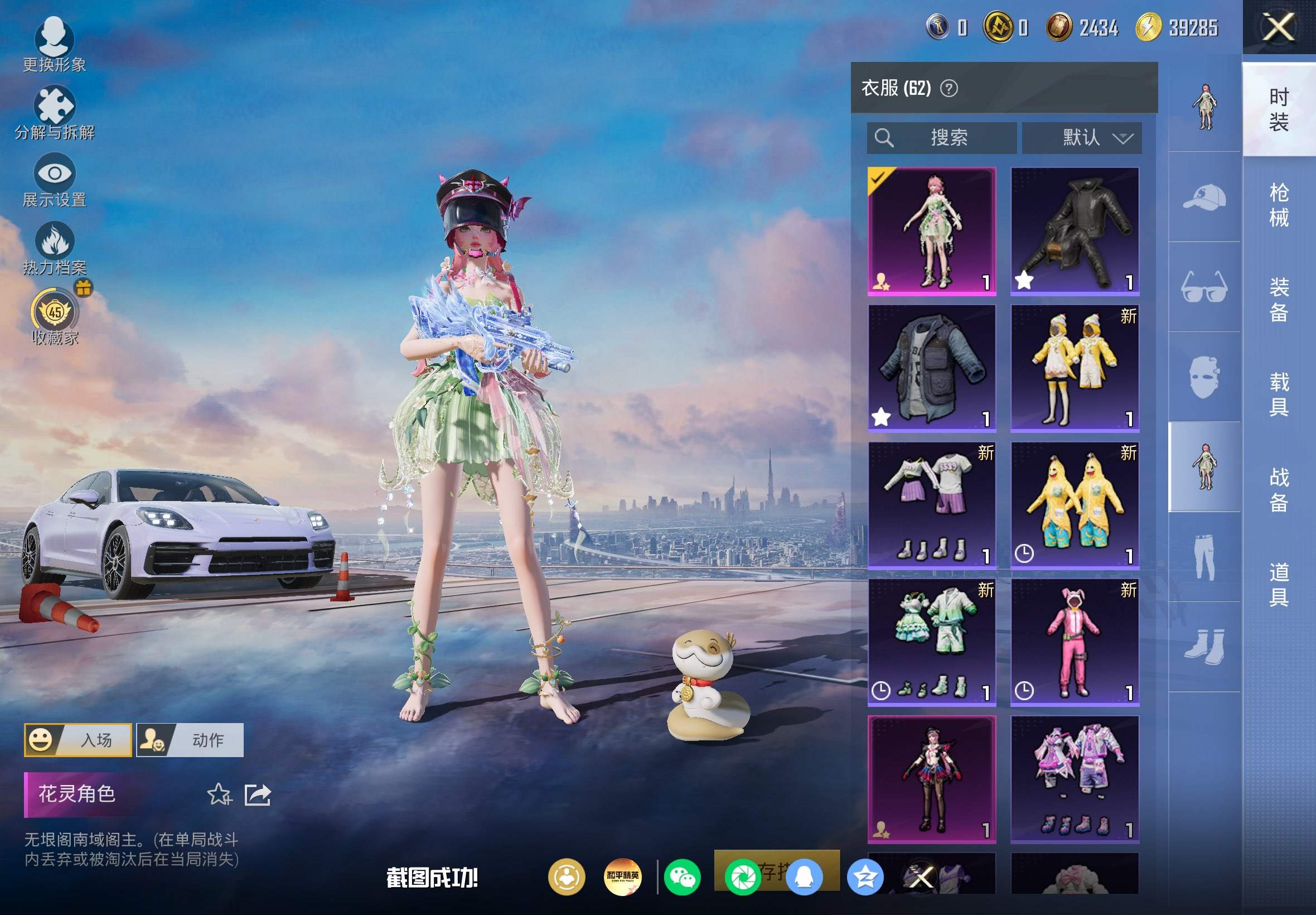Click the 搜索 search field

(x=942, y=138)
